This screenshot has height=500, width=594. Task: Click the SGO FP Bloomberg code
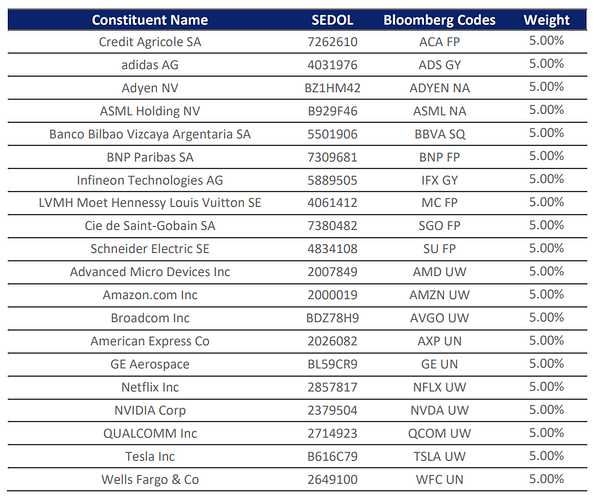(439, 226)
